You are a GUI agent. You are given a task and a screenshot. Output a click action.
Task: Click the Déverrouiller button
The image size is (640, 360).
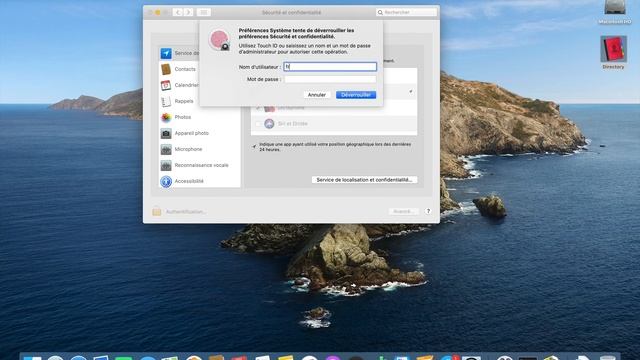point(356,95)
